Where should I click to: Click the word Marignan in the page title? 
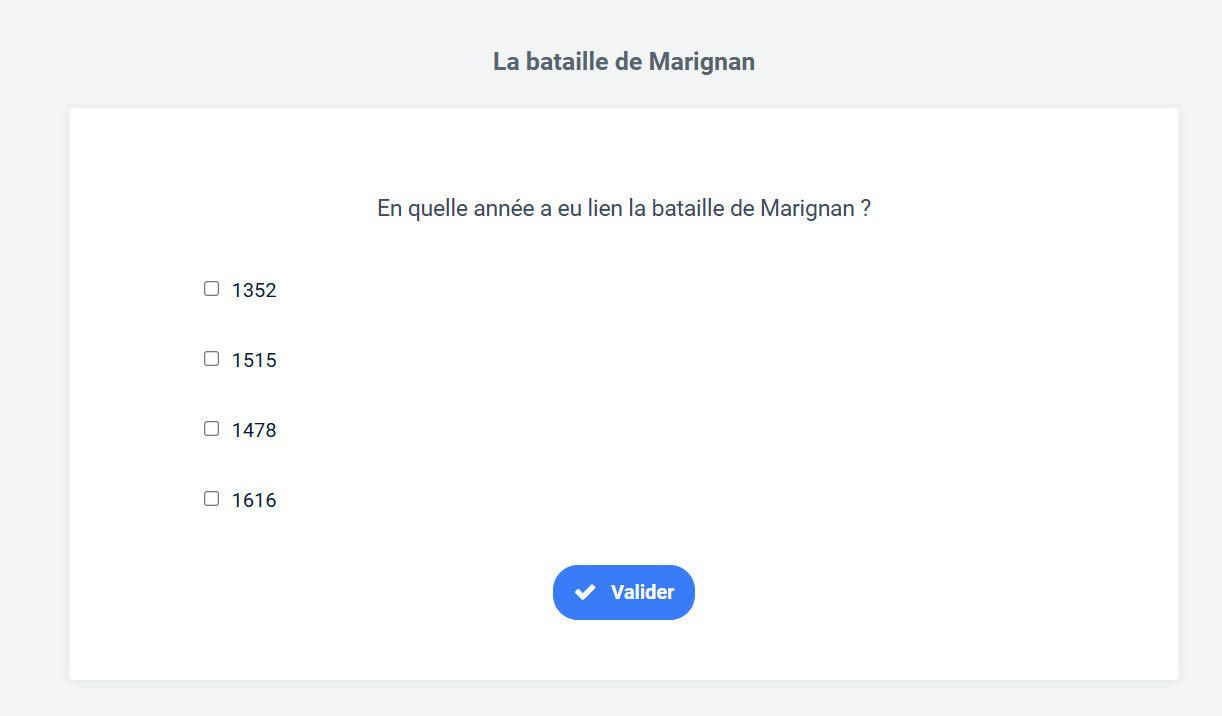point(701,62)
